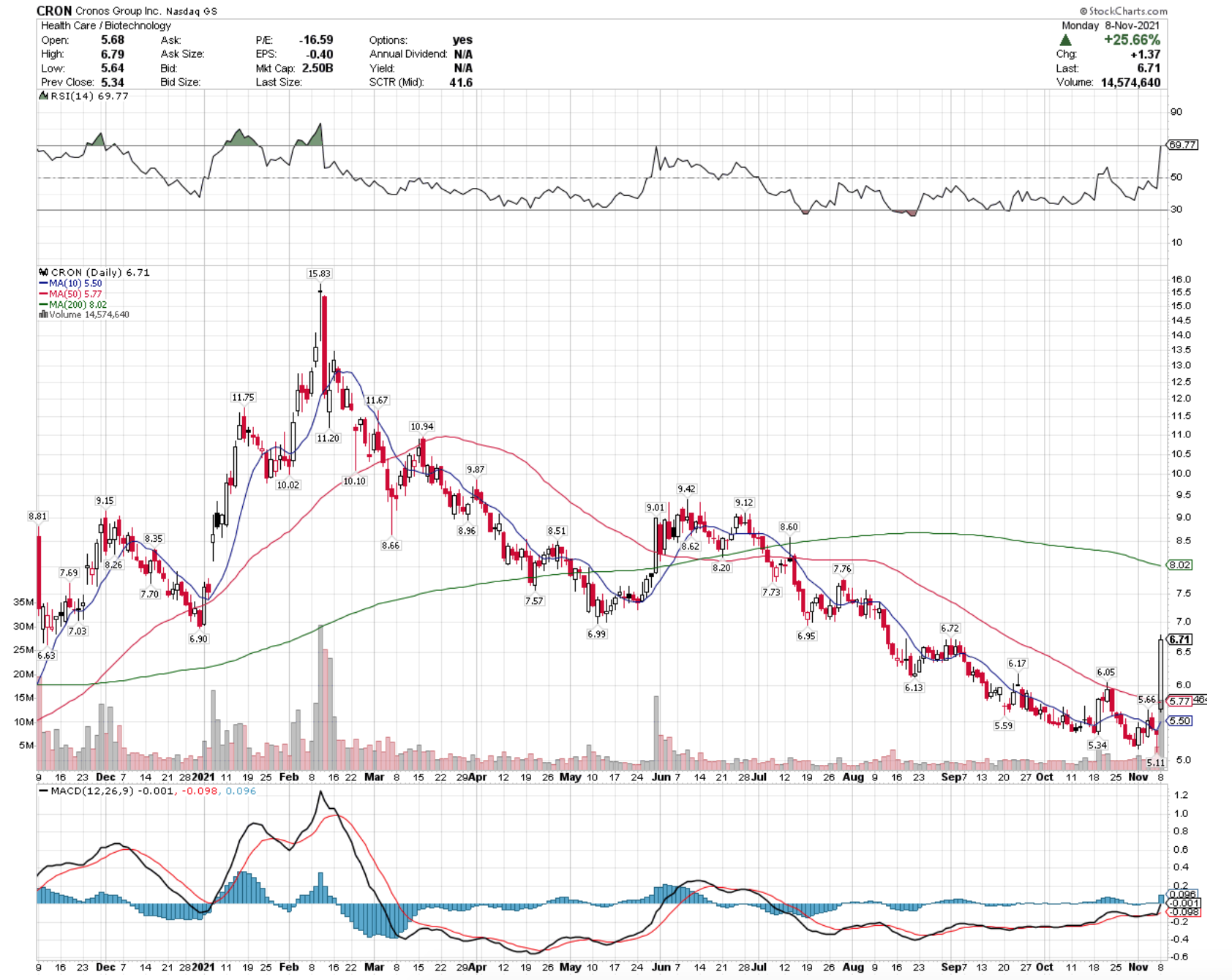Click the Options value yes
The image size is (1232, 980).
(x=462, y=40)
